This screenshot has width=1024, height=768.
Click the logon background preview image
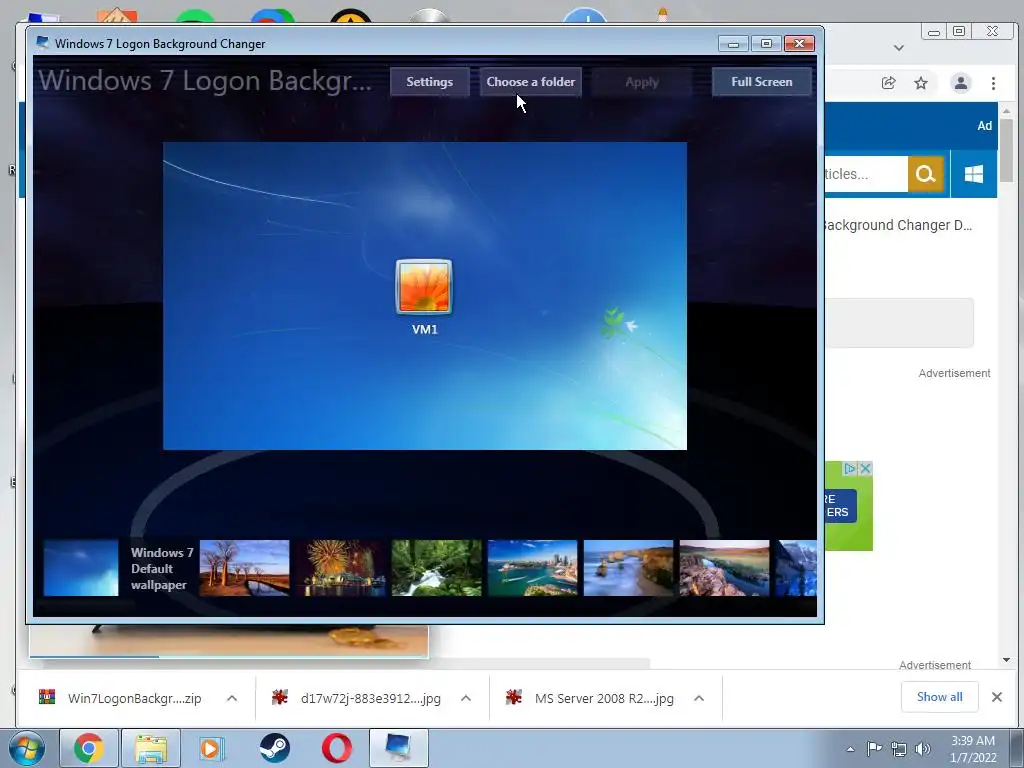click(x=424, y=295)
